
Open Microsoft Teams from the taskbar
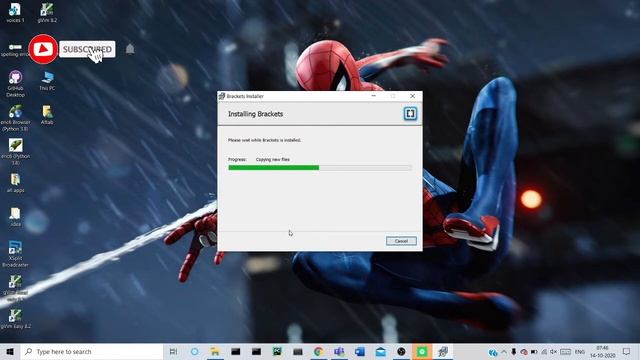click(339, 351)
